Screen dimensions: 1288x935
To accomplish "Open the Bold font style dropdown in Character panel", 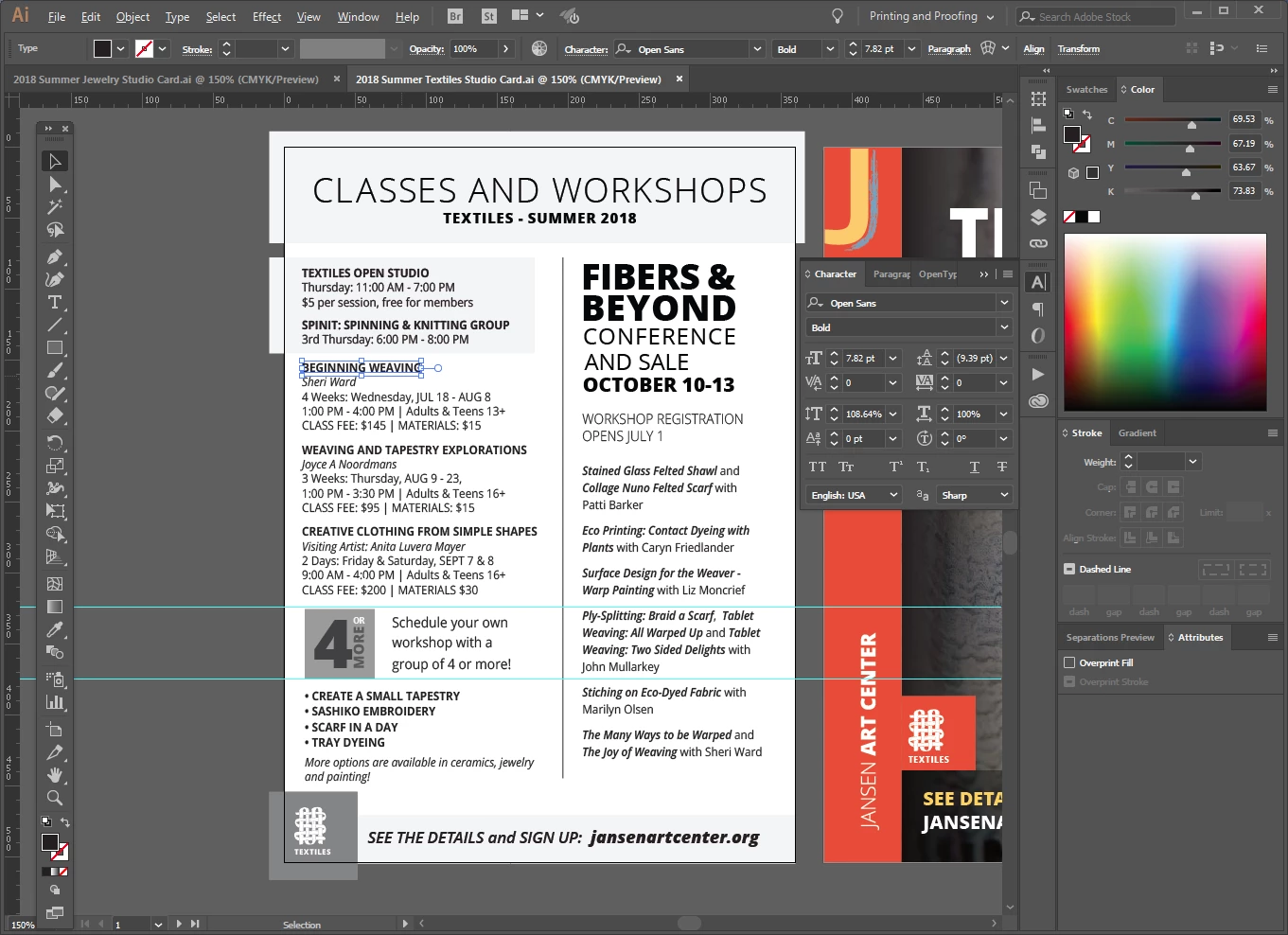I will pos(1004,327).
